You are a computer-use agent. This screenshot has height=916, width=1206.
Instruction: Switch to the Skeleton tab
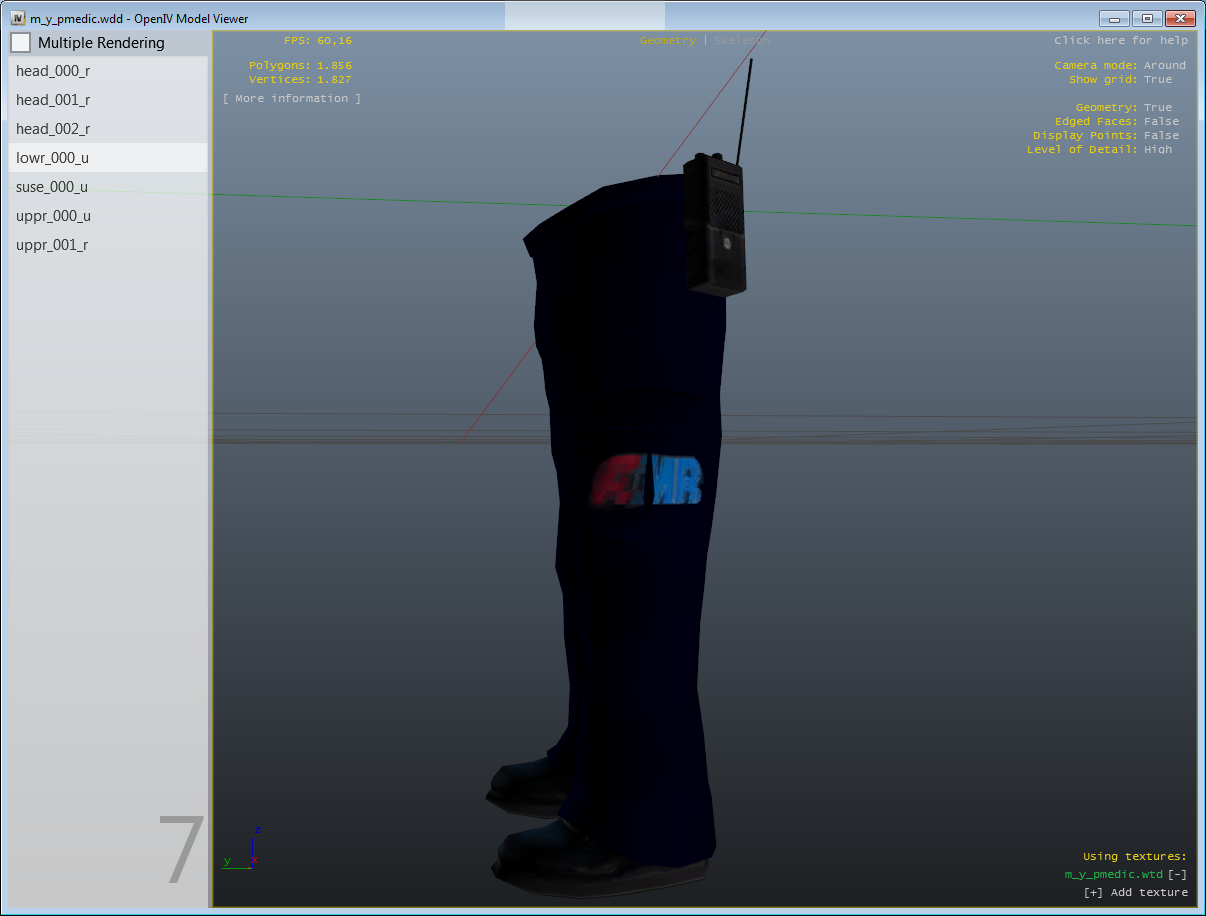tap(742, 41)
